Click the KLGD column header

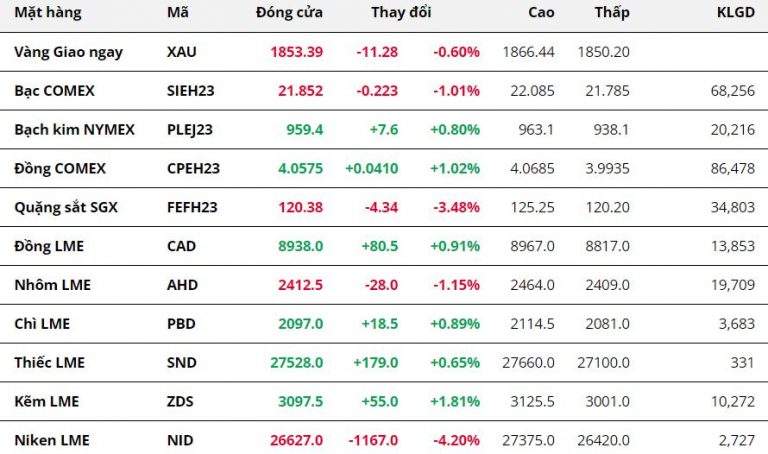735,13
